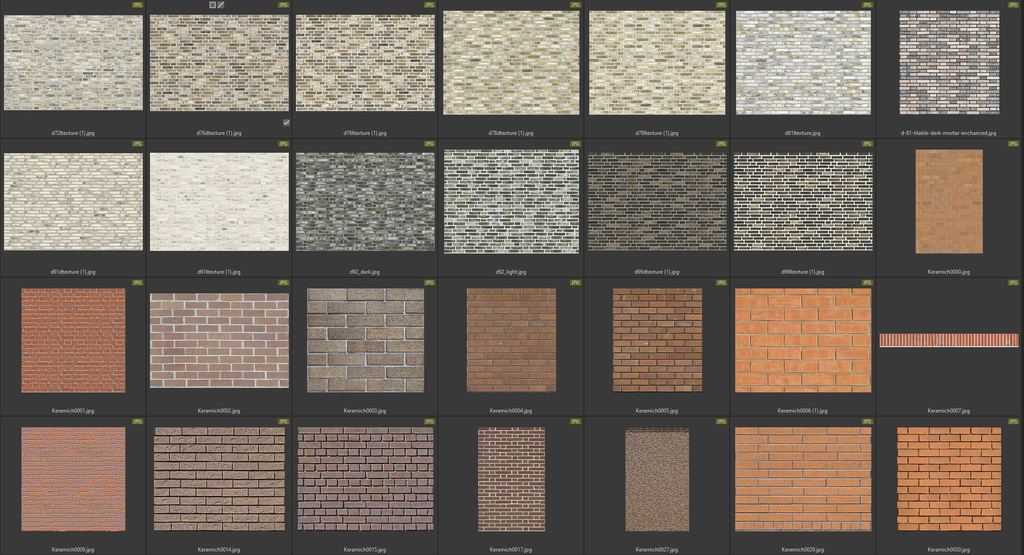
Task: Select the d-81-tilable-dark-mortar-enchanced.jpg thumbnail
Action: pos(948,62)
